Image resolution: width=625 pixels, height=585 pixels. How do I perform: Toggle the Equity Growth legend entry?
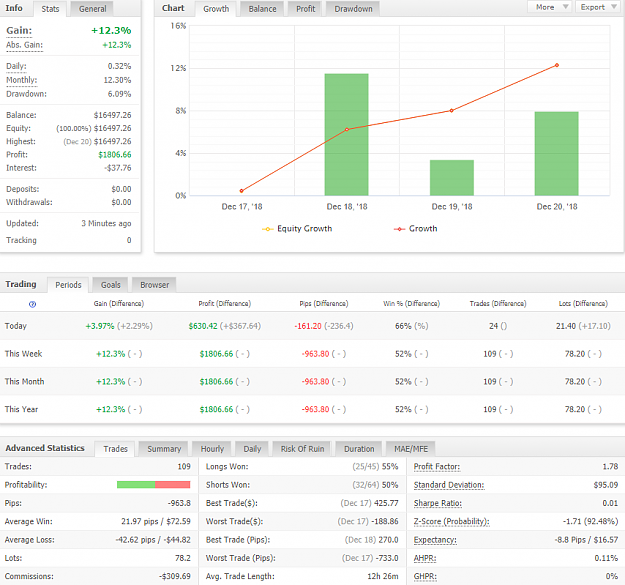(x=297, y=229)
